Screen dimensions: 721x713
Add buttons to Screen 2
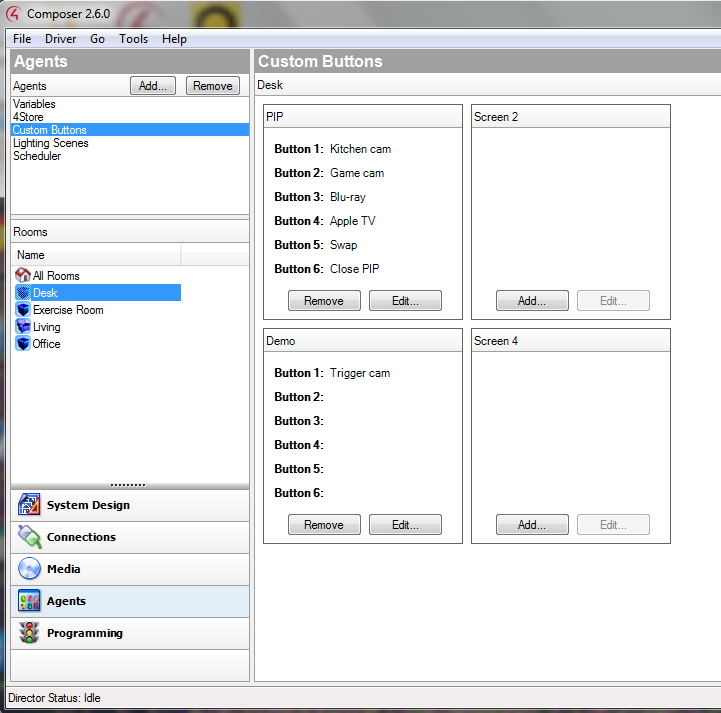pyautogui.click(x=532, y=301)
